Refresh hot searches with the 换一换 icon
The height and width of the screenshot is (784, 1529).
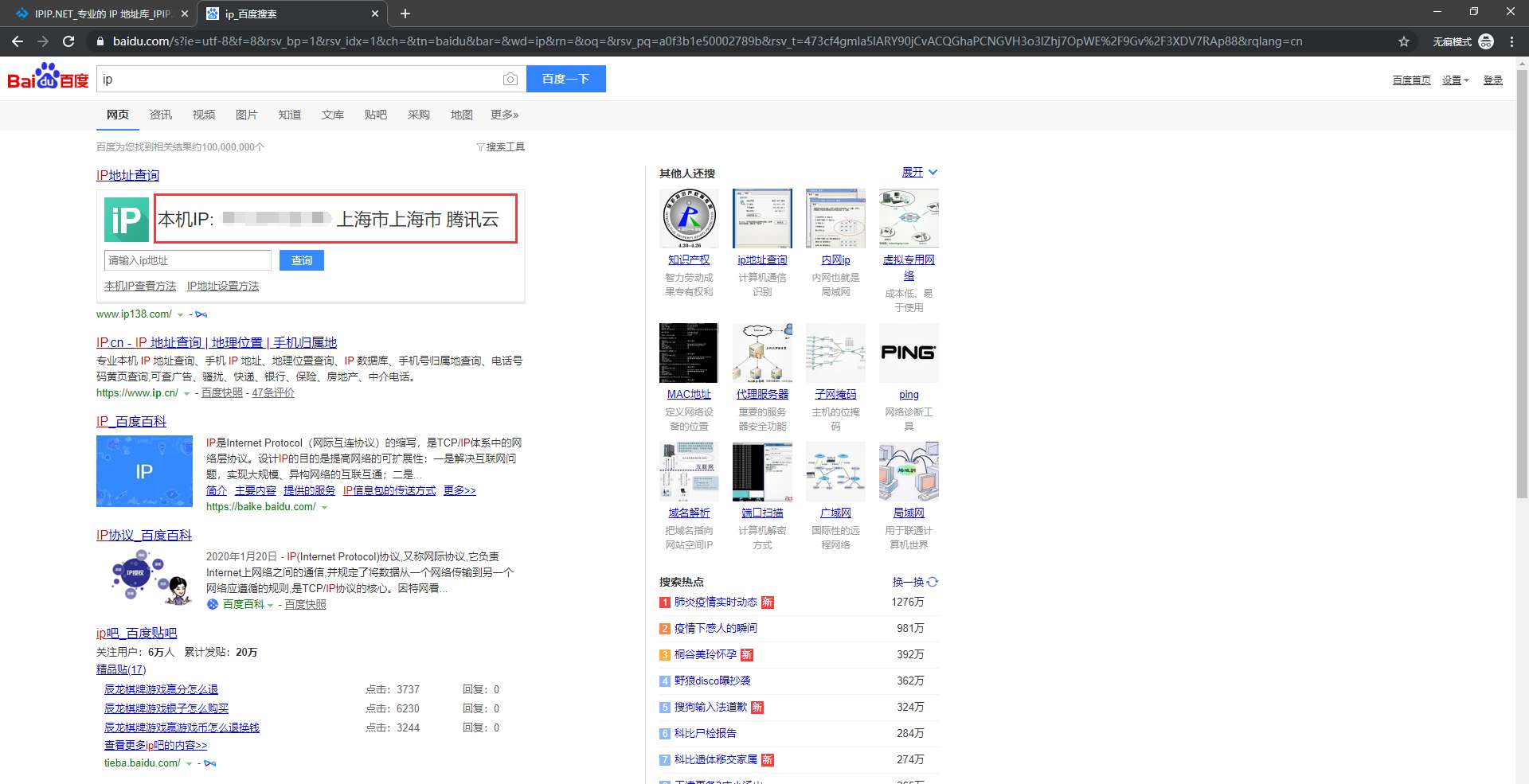933,582
